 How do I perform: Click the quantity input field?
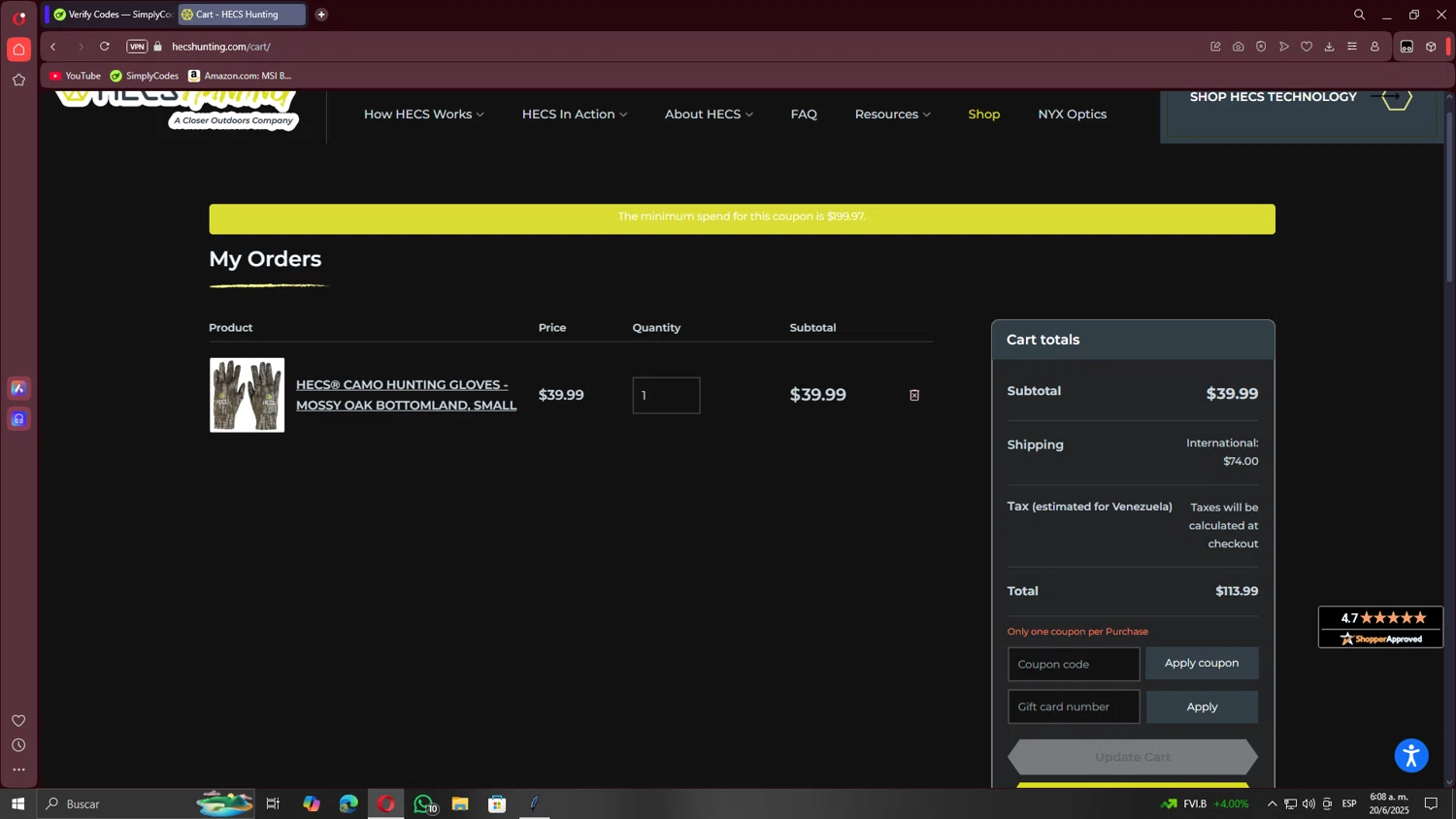tap(666, 395)
